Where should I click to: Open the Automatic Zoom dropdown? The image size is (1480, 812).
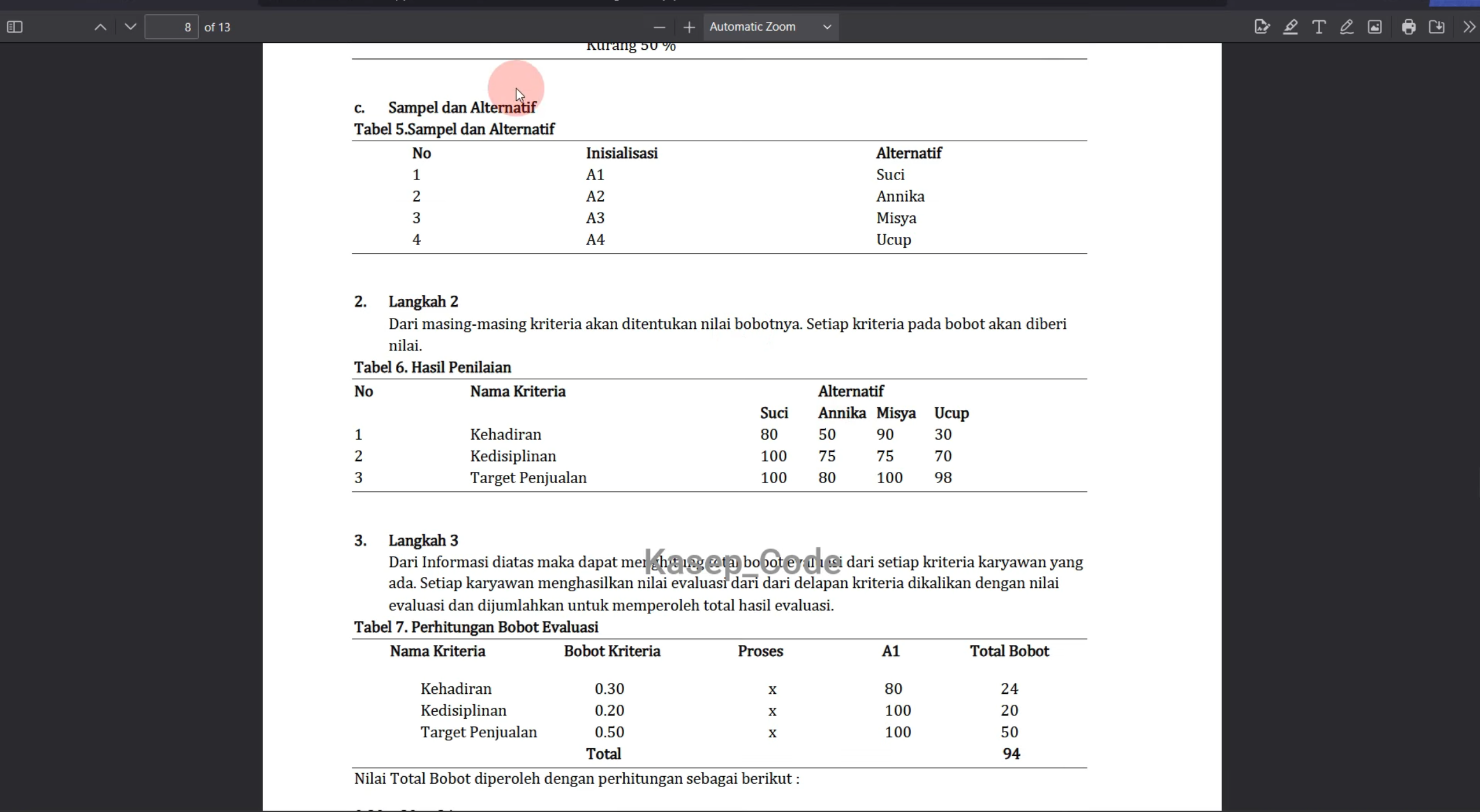pos(771,27)
